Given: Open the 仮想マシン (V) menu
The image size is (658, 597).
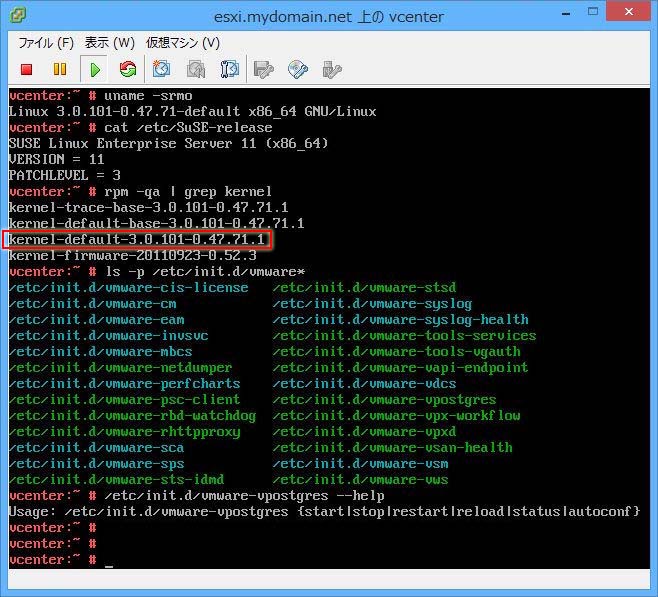Looking at the screenshot, I should 183,43.
